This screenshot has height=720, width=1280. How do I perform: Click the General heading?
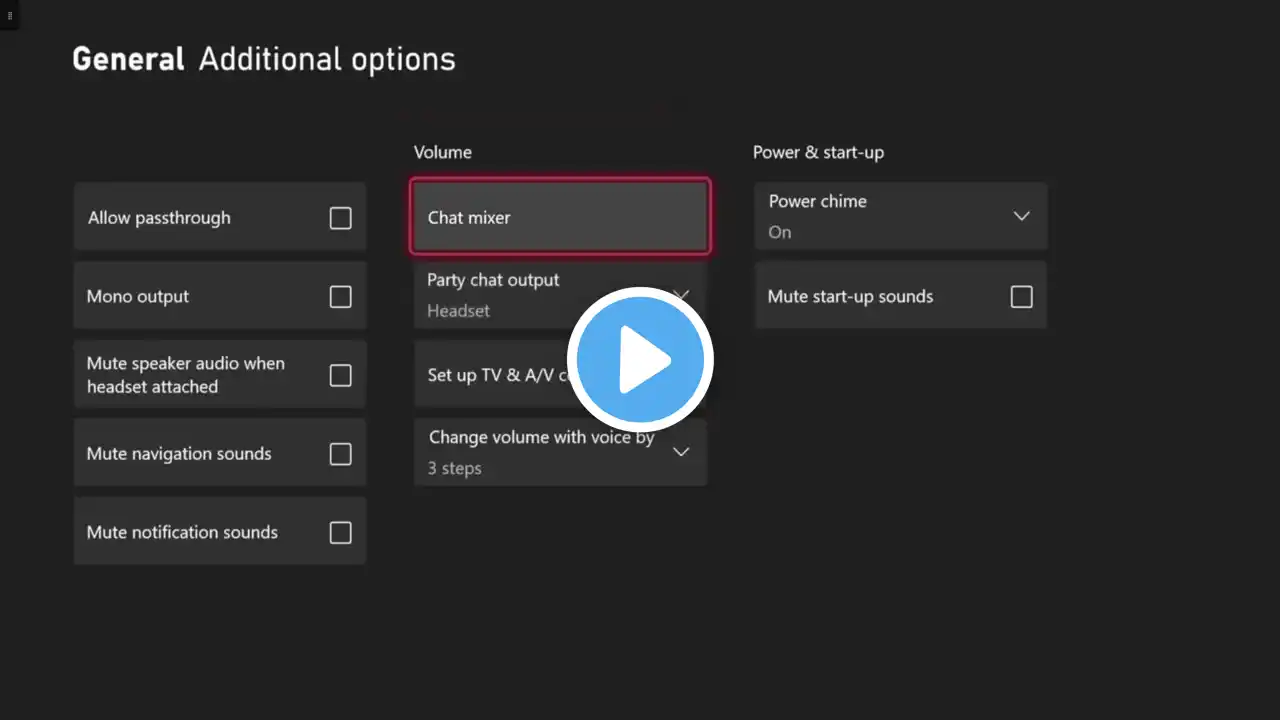click(128, 59)
